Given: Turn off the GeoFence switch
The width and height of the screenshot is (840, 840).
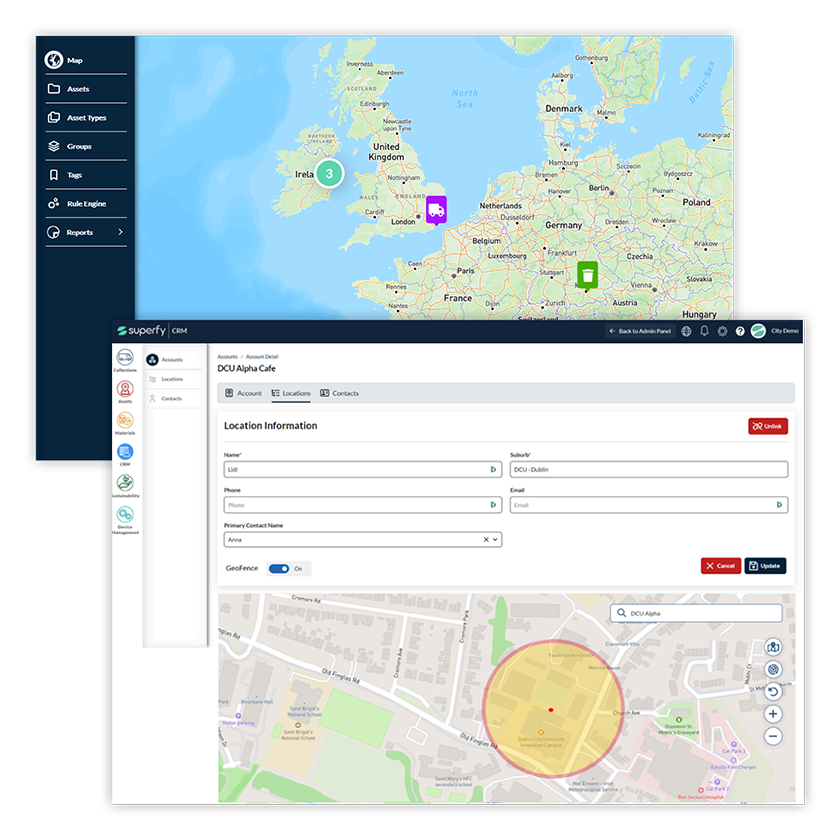Looking at the screenshot, I should 279,568.
